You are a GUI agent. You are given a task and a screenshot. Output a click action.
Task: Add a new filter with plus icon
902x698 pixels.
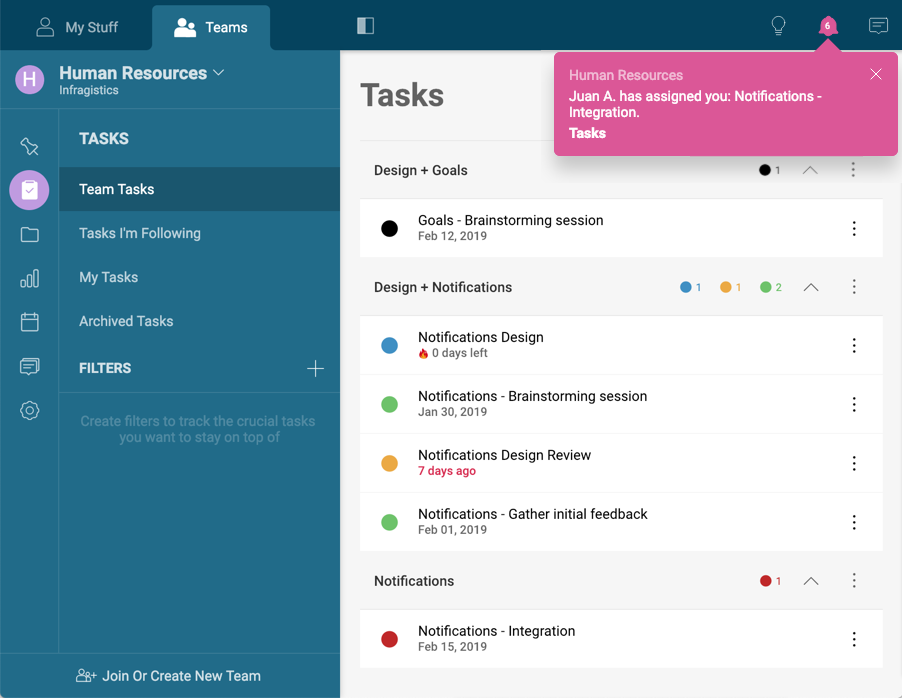(315, 368)
